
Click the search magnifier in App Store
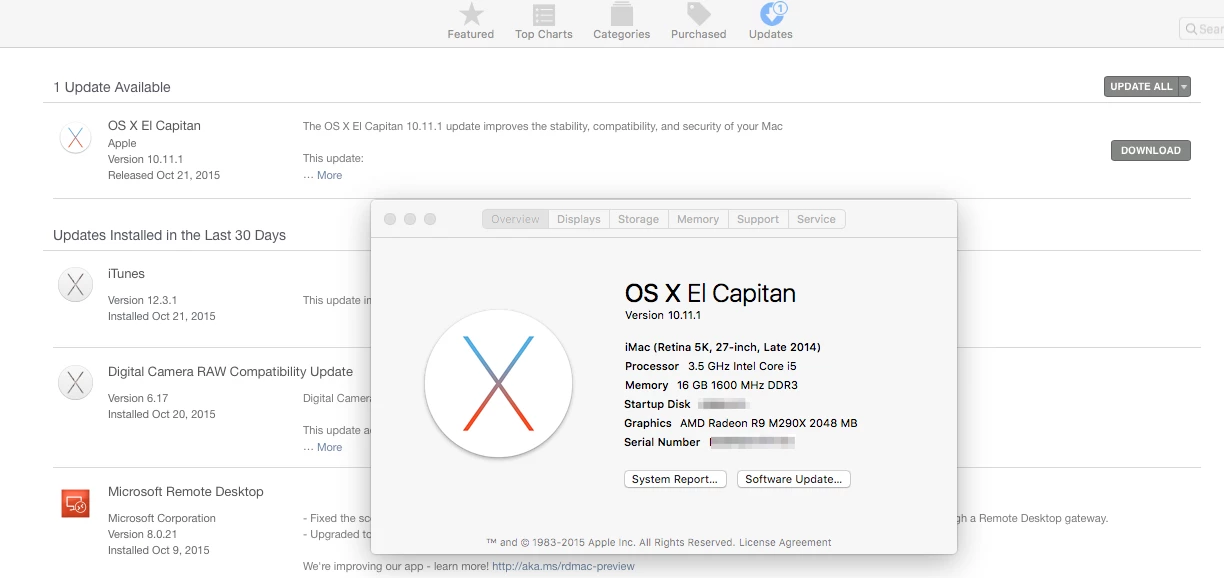point(1191,29)
